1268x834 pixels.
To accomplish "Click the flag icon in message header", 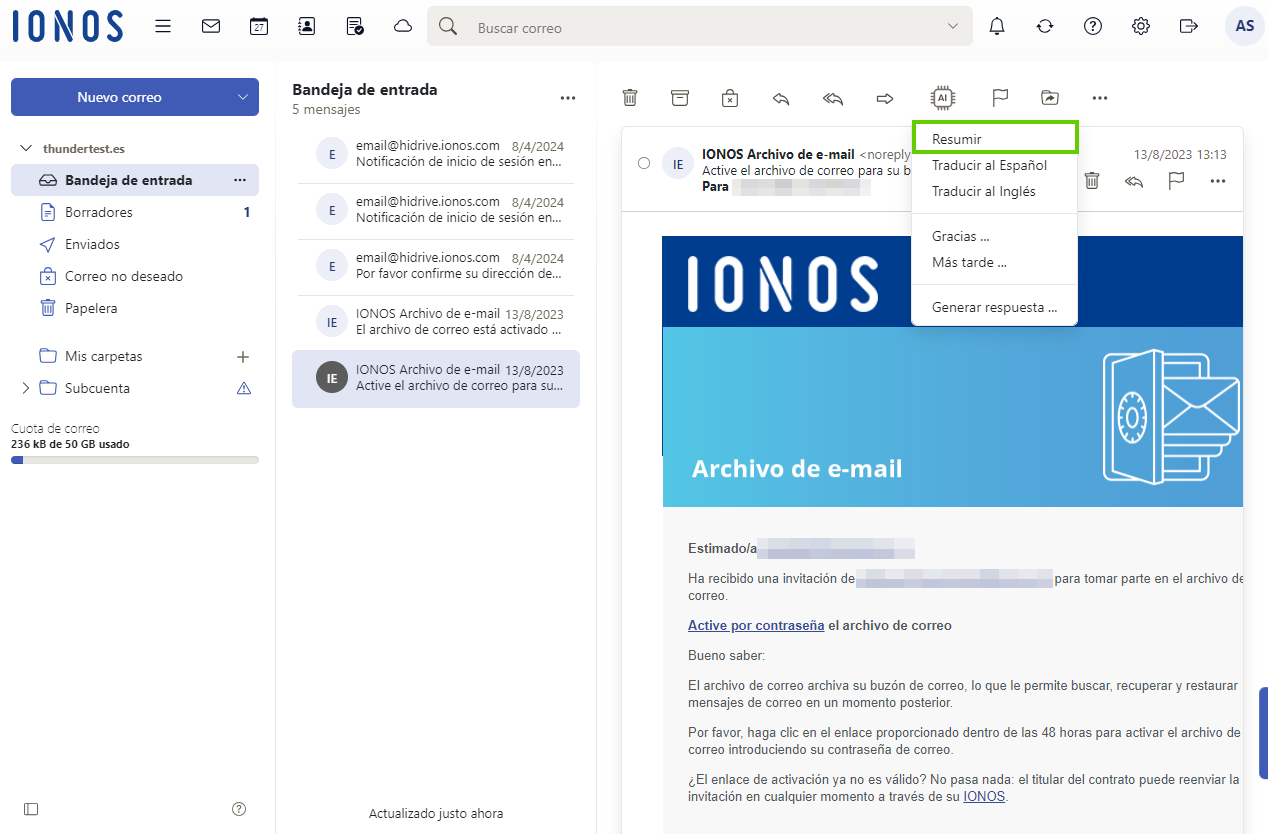I will 1176,181.
